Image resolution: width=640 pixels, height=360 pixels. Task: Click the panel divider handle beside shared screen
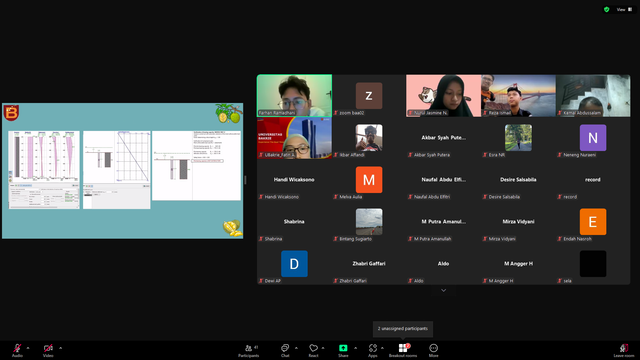click(x=245, y=180)
